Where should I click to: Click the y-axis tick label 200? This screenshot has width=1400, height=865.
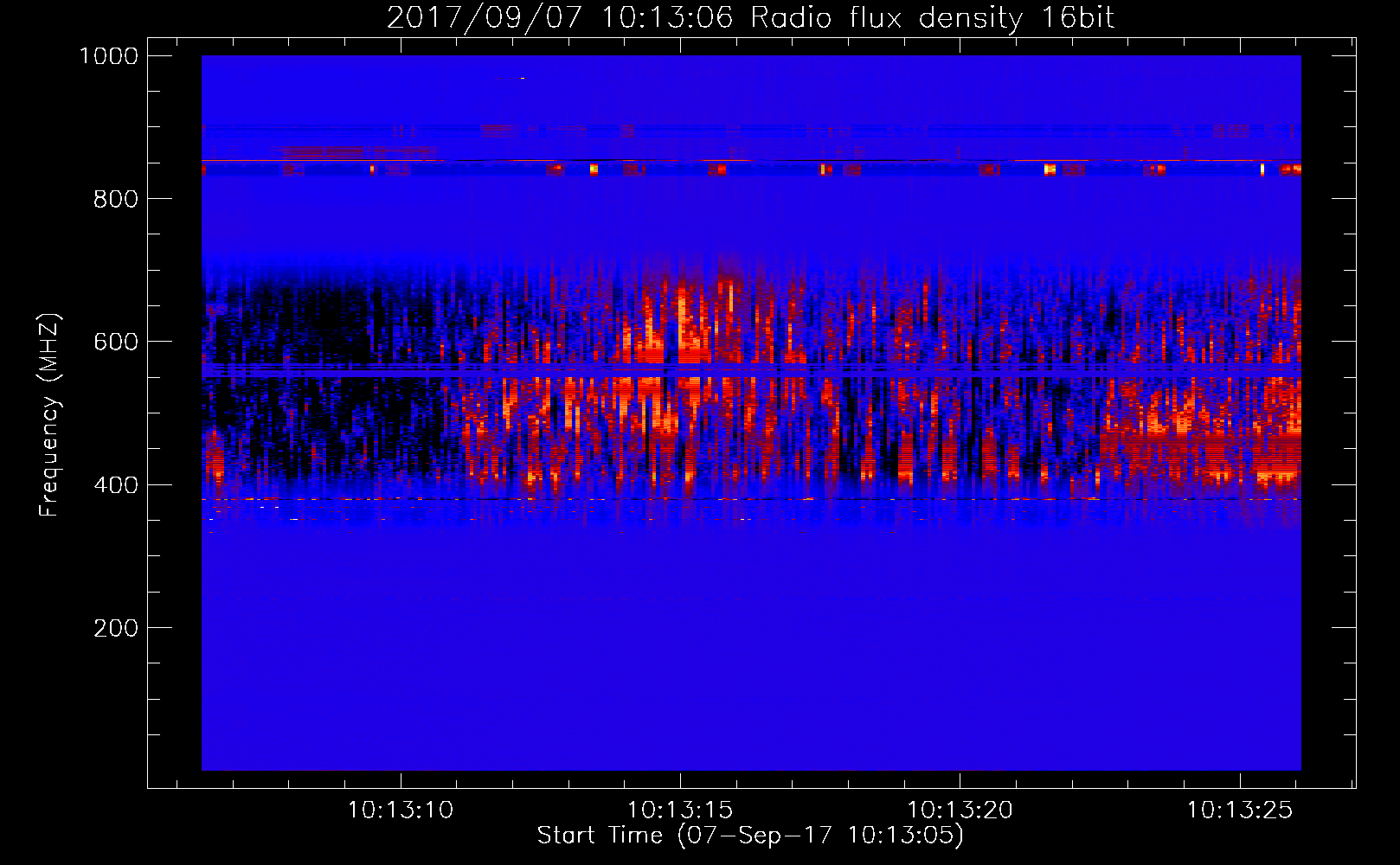coord(115,628)
